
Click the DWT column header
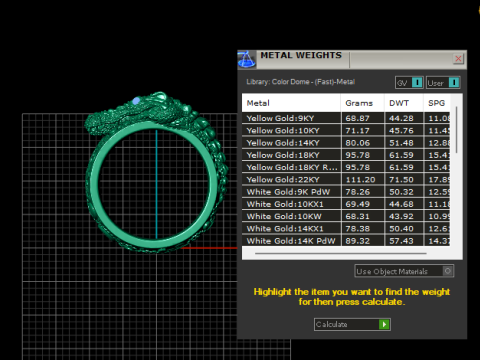click(x=404, y=103)
